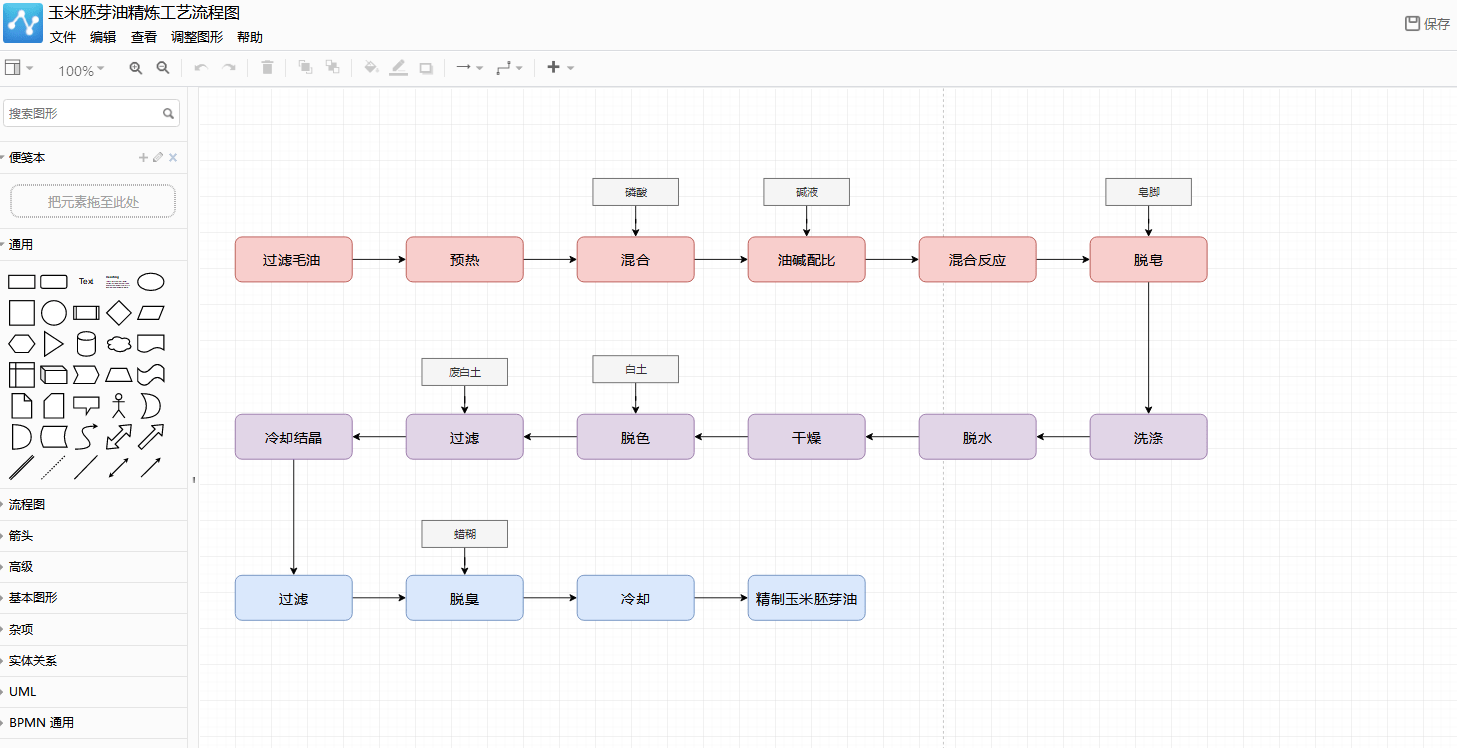Collapse the 便笺本 scratchpad section
1457x748 pixels.
27,158
